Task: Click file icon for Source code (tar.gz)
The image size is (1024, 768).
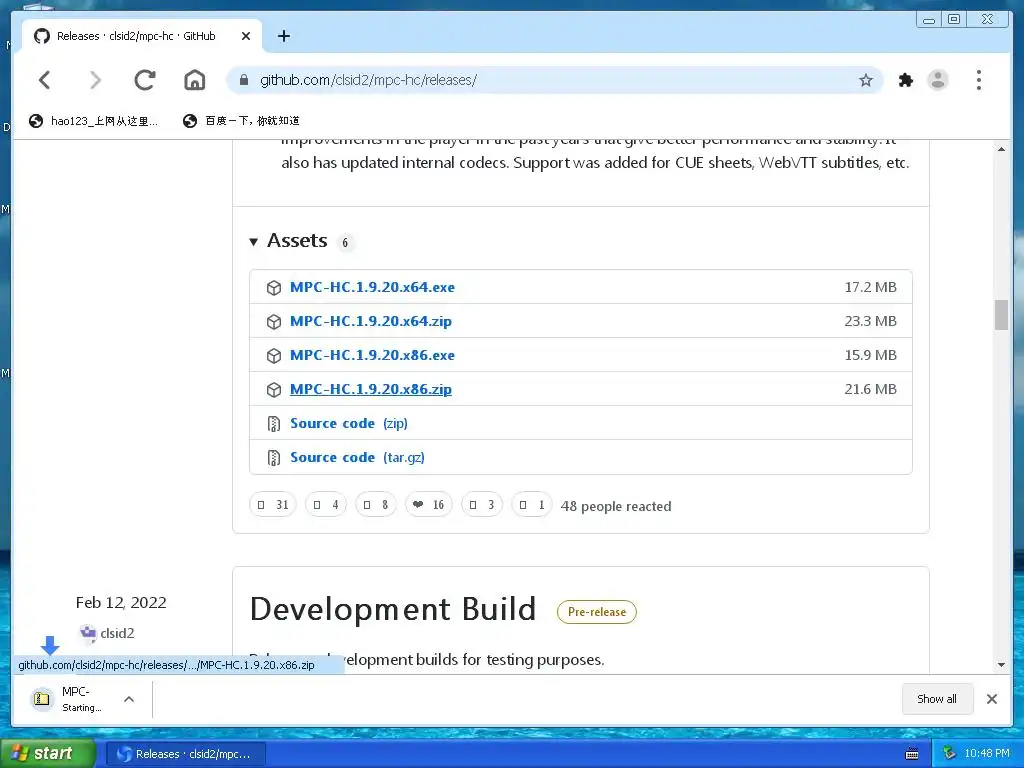Action: (274, 458)
